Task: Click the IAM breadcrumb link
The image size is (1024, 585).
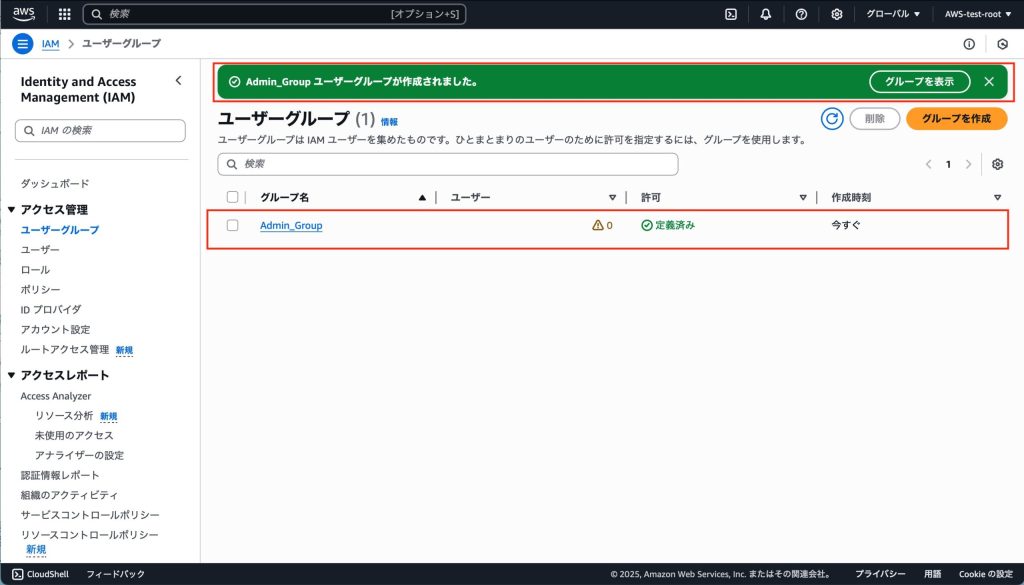Action: pos(50,44)
